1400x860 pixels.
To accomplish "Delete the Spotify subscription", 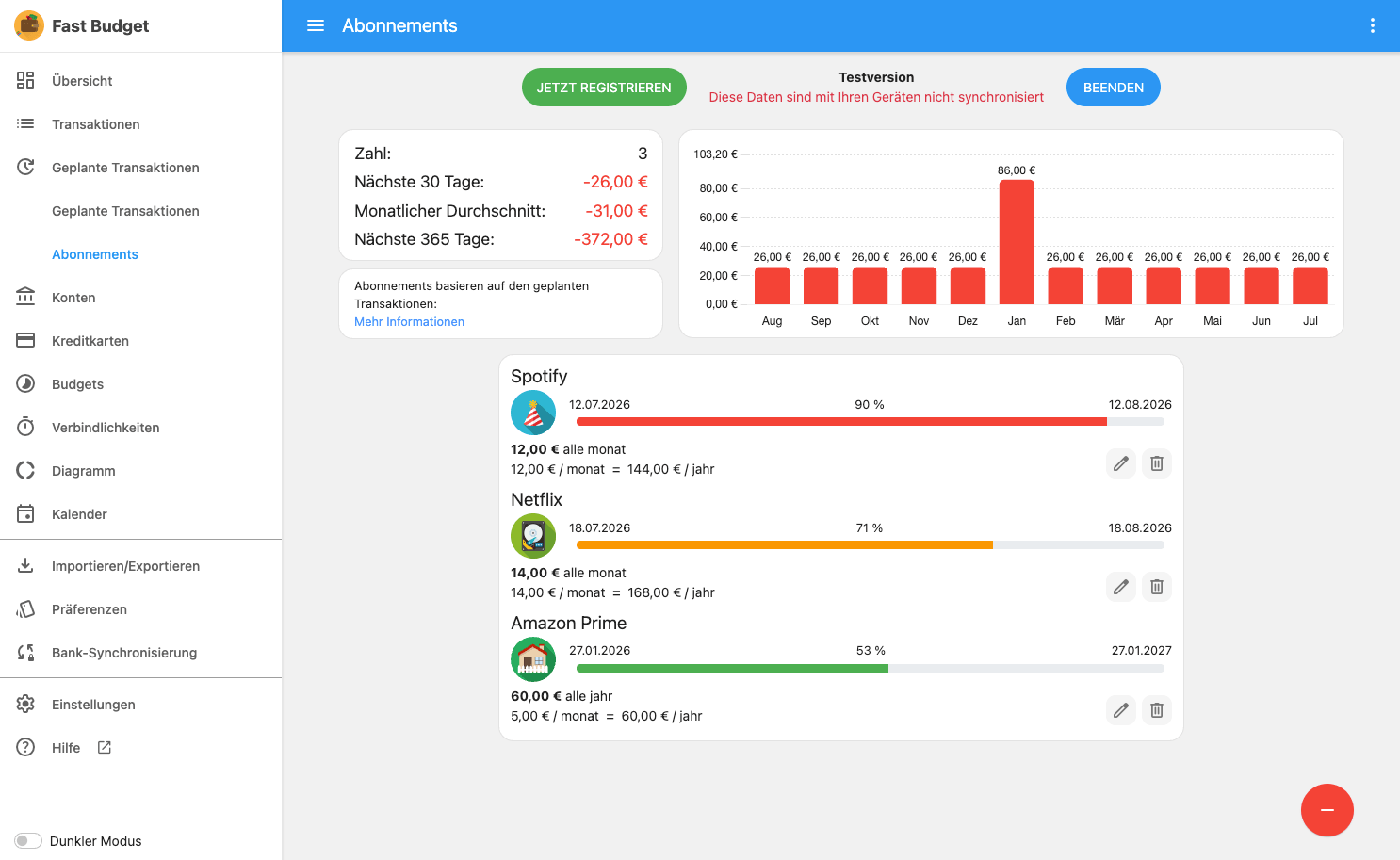I will (1157, 463).
